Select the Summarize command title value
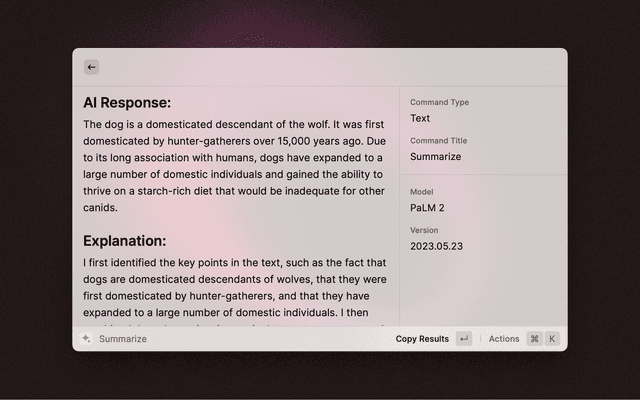Screen dimensions: 640x400 (436, 157)
